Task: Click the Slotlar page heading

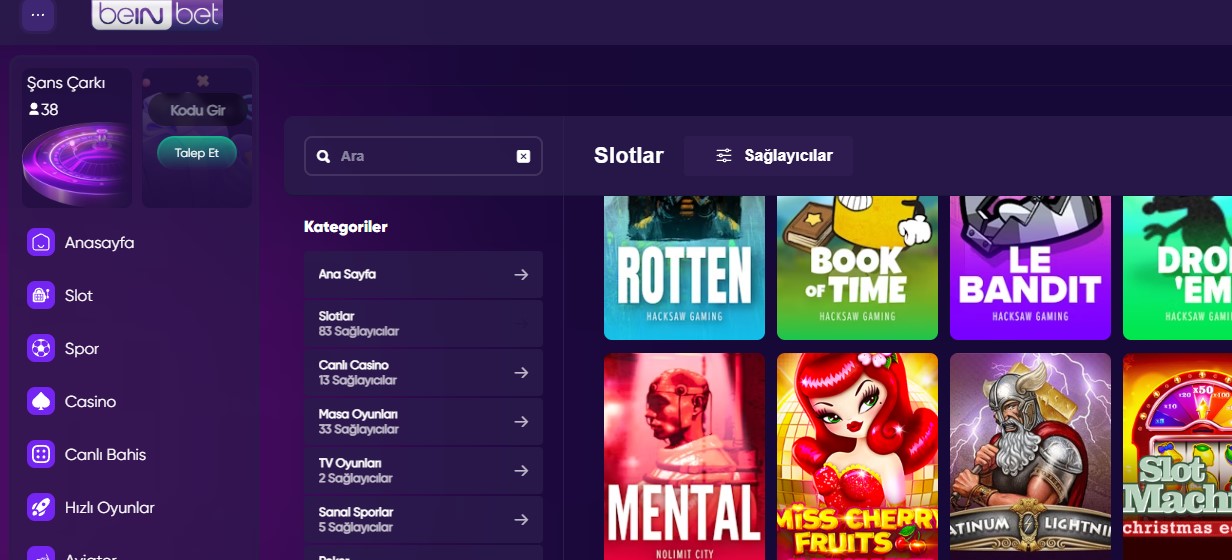Action: pos(628,156)
